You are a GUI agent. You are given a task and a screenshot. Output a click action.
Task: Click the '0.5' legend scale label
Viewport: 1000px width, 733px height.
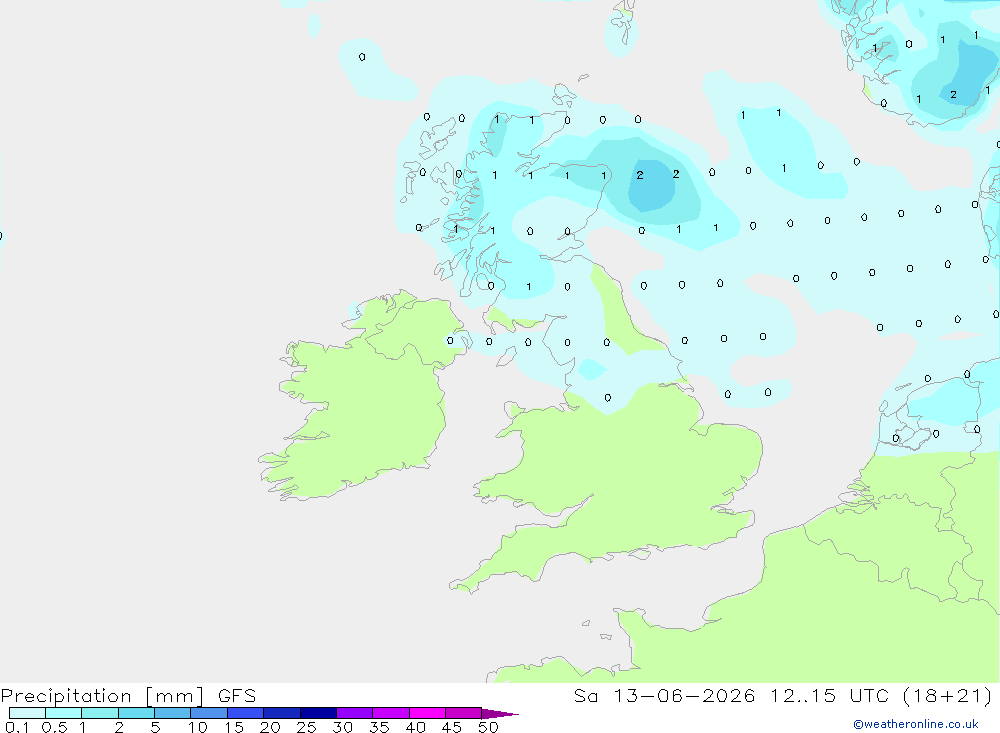(x=54, y=727)
